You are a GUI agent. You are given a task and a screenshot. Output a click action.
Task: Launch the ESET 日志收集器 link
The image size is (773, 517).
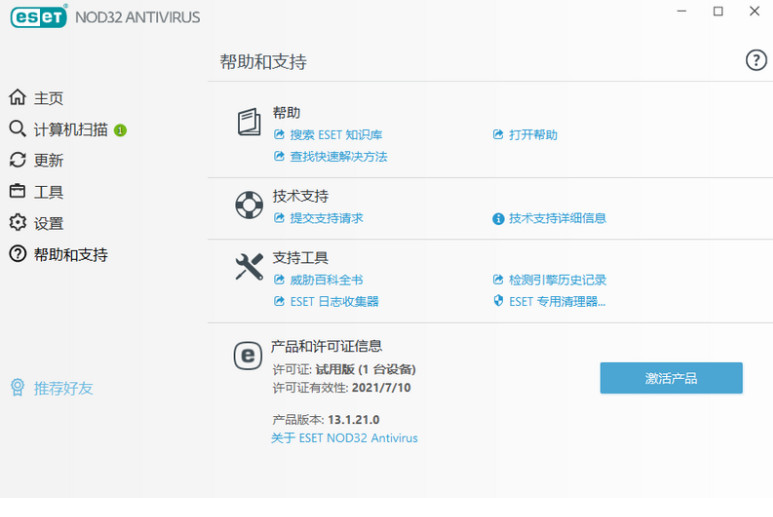[334, 301]
